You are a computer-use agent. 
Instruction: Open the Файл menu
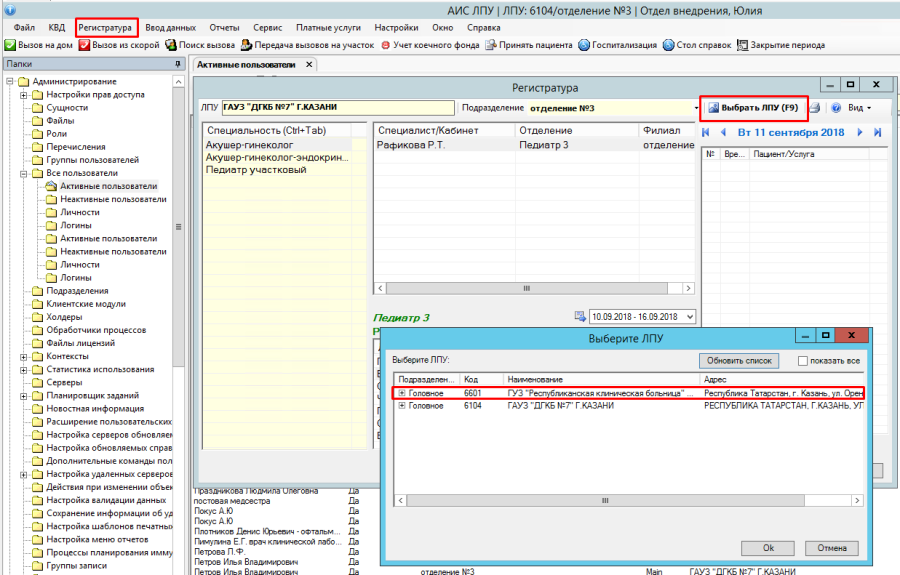coord(24,28)
